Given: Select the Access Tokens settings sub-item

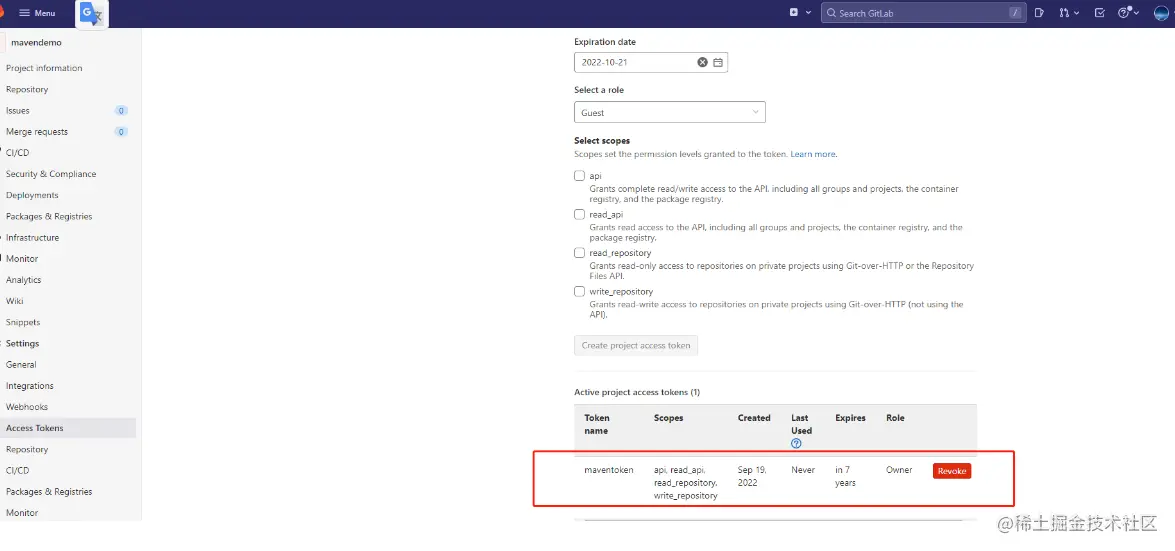Looking at the screenshot, I should pos(34,428).
